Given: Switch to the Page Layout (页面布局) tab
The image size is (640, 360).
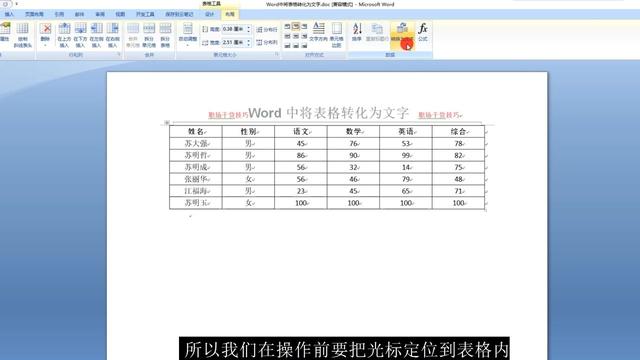Looking at the screenshot, I should tap(34, 14).
